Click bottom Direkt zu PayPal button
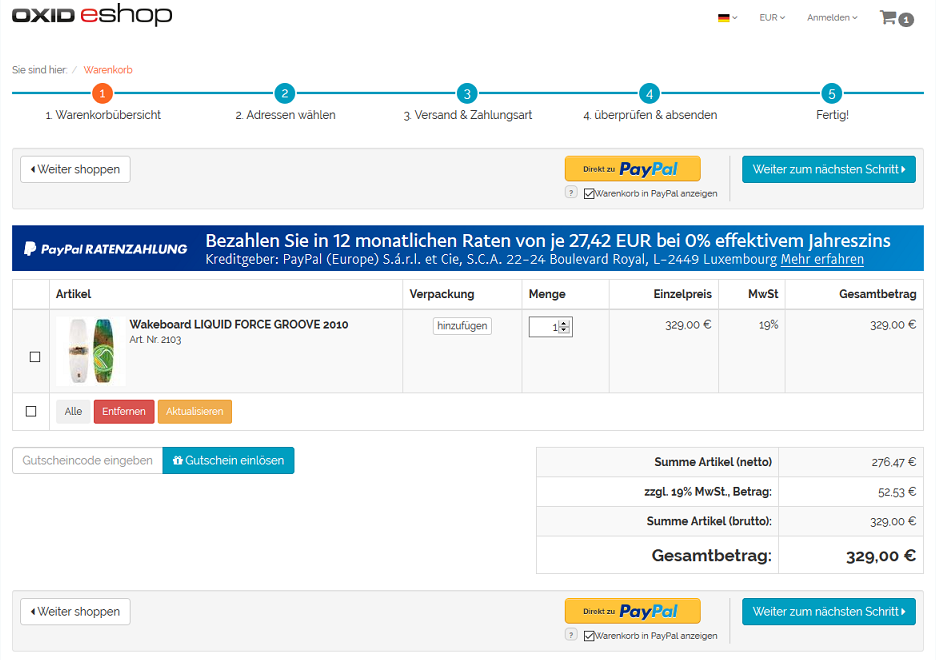Image resolution: width=936 pixels, height=660 pixels. (633, 611)
